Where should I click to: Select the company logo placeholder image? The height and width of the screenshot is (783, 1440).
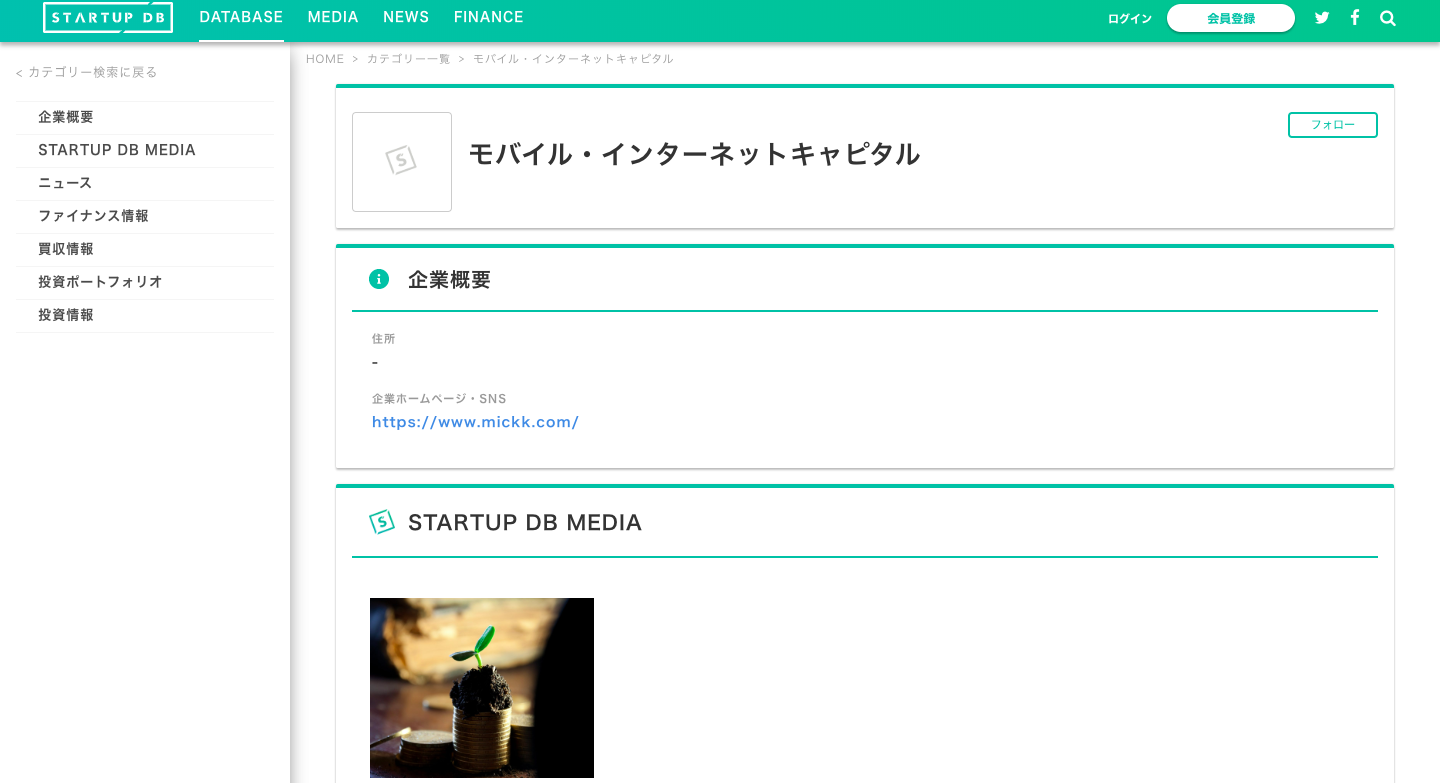point(402,162)
